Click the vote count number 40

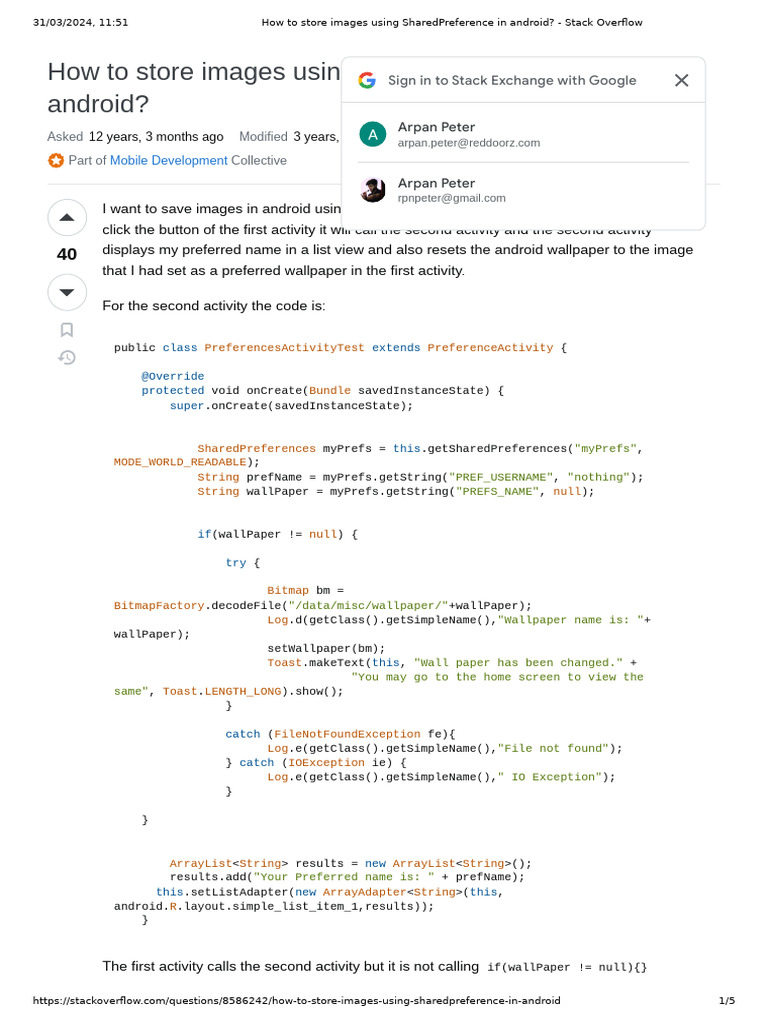coord(67,255)
